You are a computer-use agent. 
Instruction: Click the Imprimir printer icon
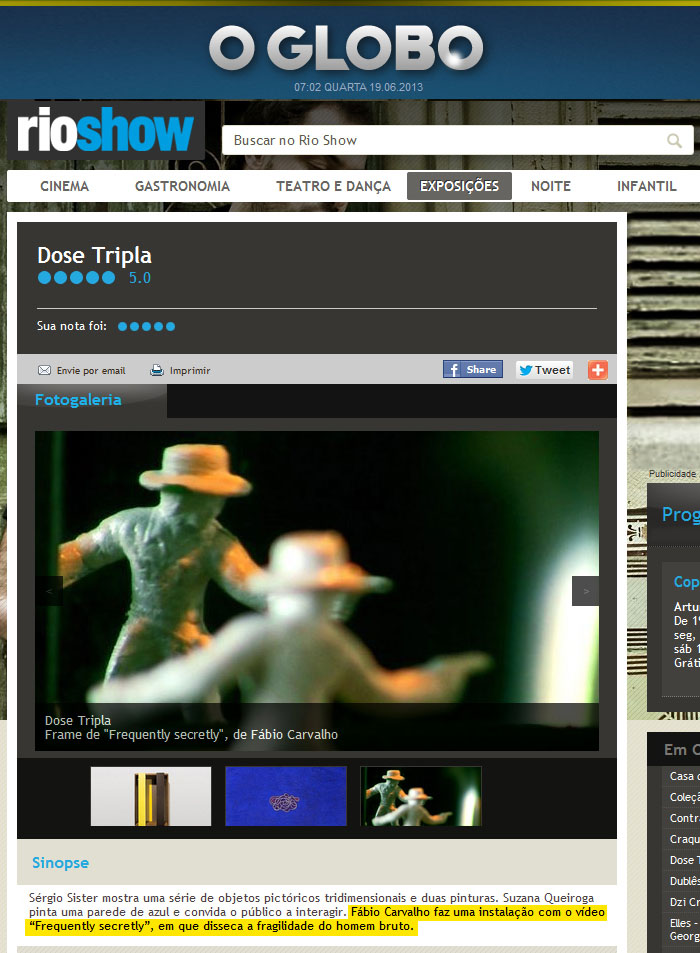pyautogui.click(x=157, y=370)
